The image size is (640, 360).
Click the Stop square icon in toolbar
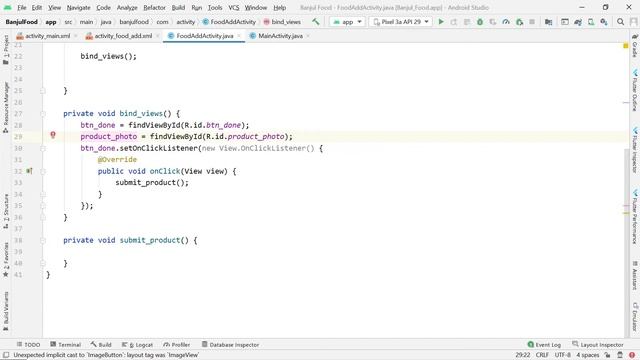tap(532, 22)
